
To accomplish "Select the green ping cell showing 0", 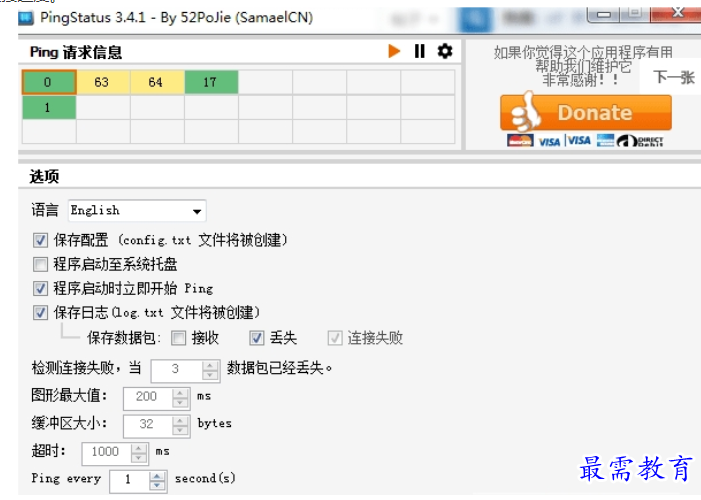I will pos(49,82).
